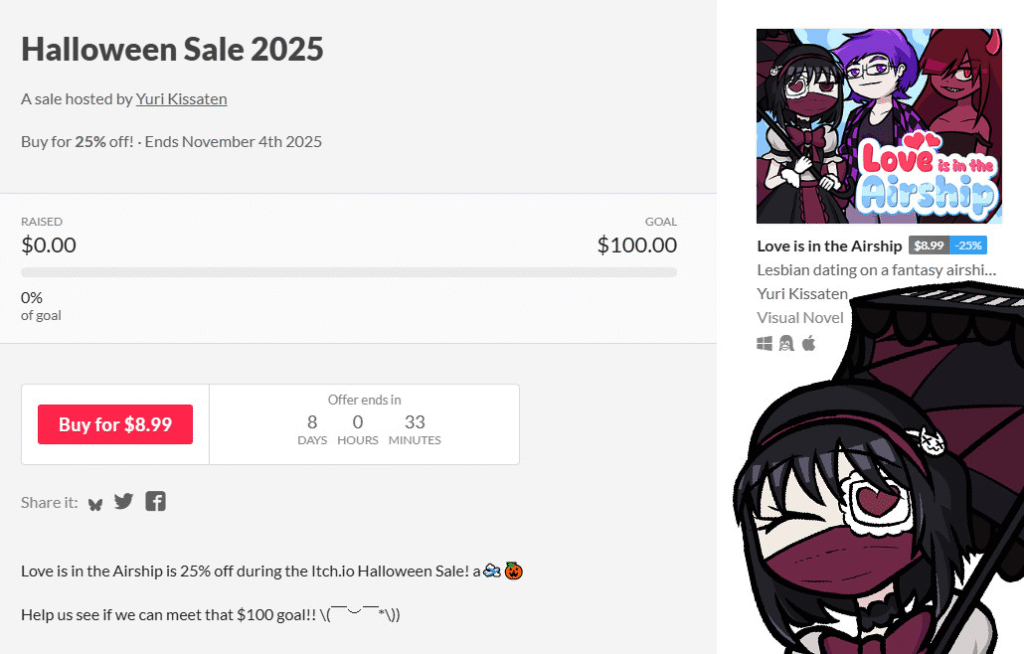This screenshot has width=1024, height=654.
Task: Click the Love is in the Airship title
Action: coord(829,246)
